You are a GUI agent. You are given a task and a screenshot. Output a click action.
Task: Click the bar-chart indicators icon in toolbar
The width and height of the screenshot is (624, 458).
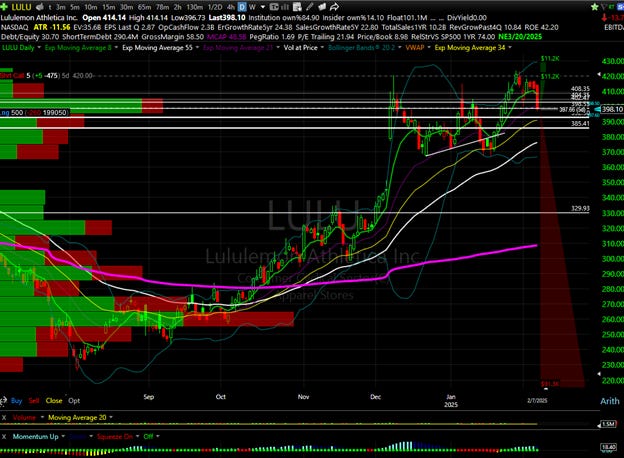pyautogui.click(x=285, y=7)
